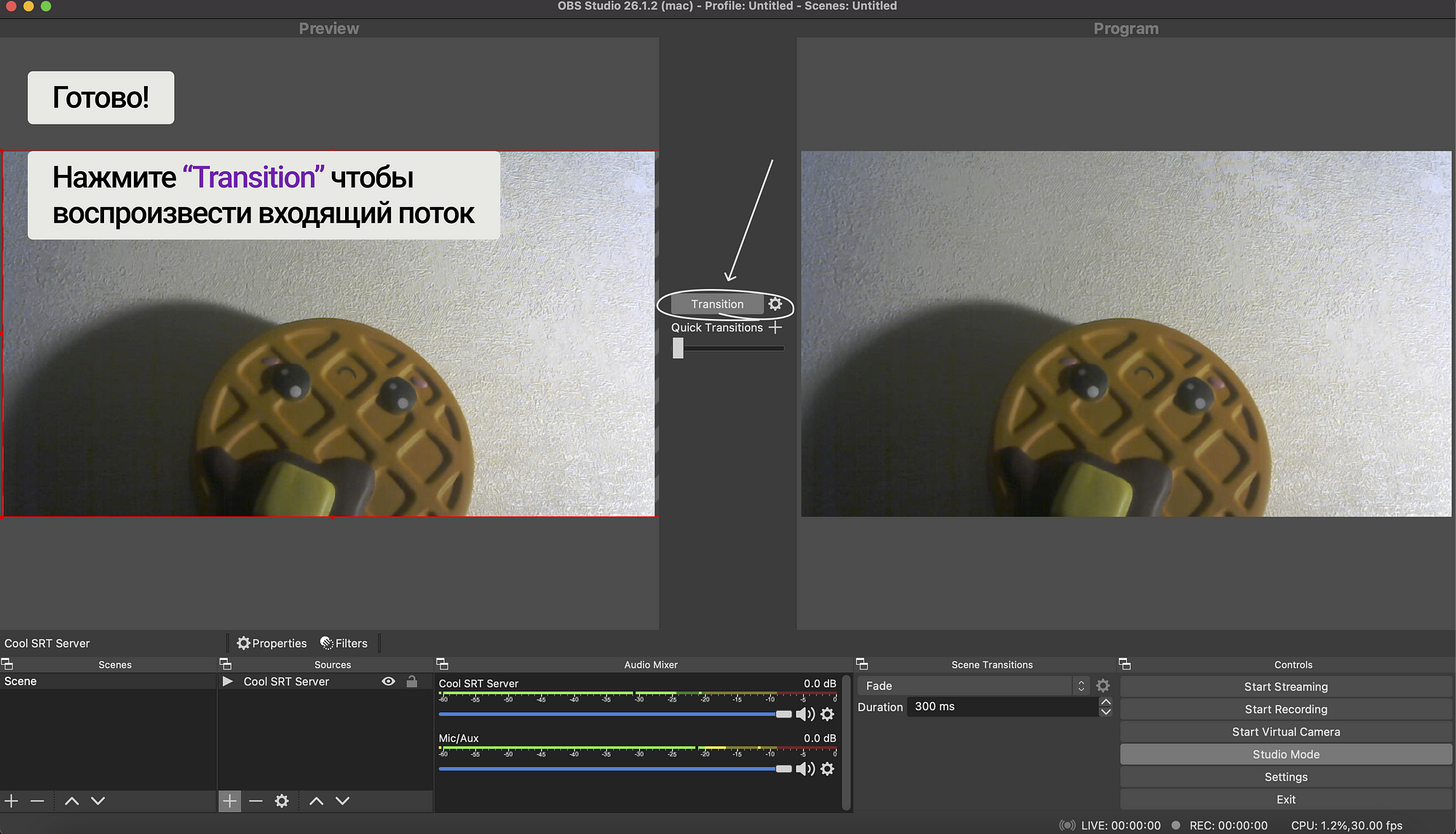The width and height of the screenshot is (1456, 834).
Task: Open the Fade transition dropdown
Action: [973, 686]
